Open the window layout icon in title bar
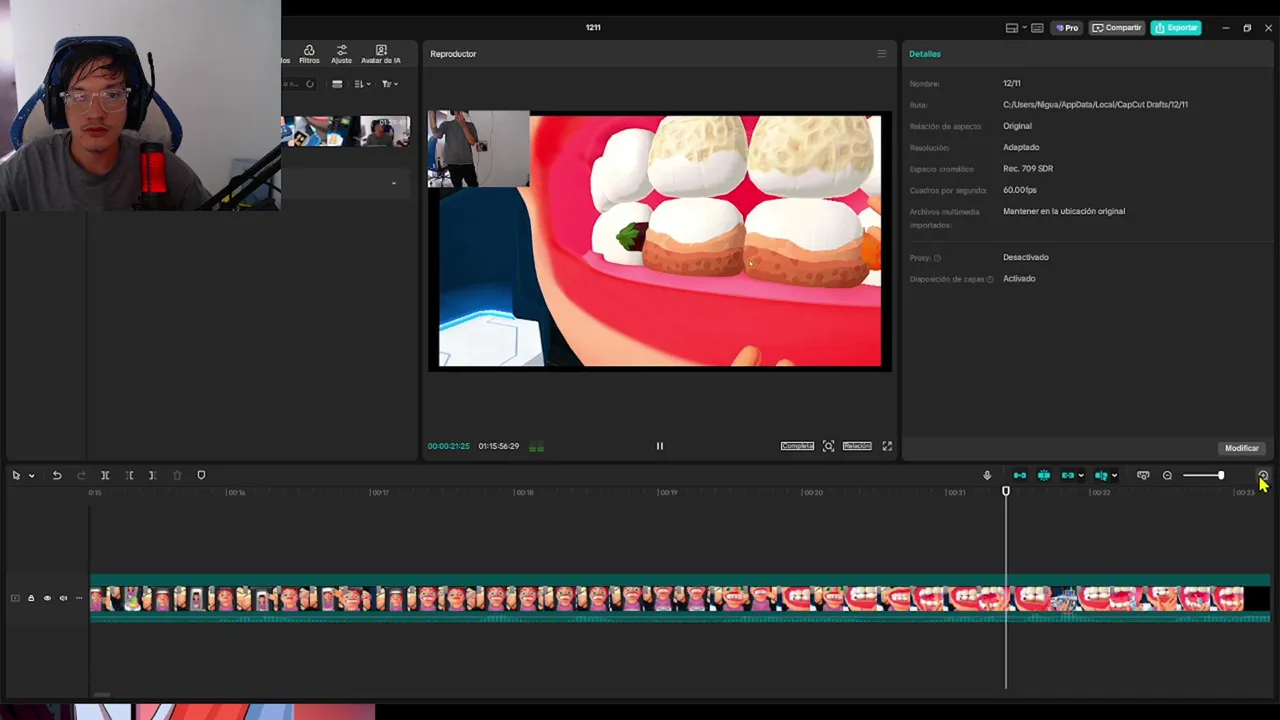1280x720 pixels. (x=1012, y=28)
